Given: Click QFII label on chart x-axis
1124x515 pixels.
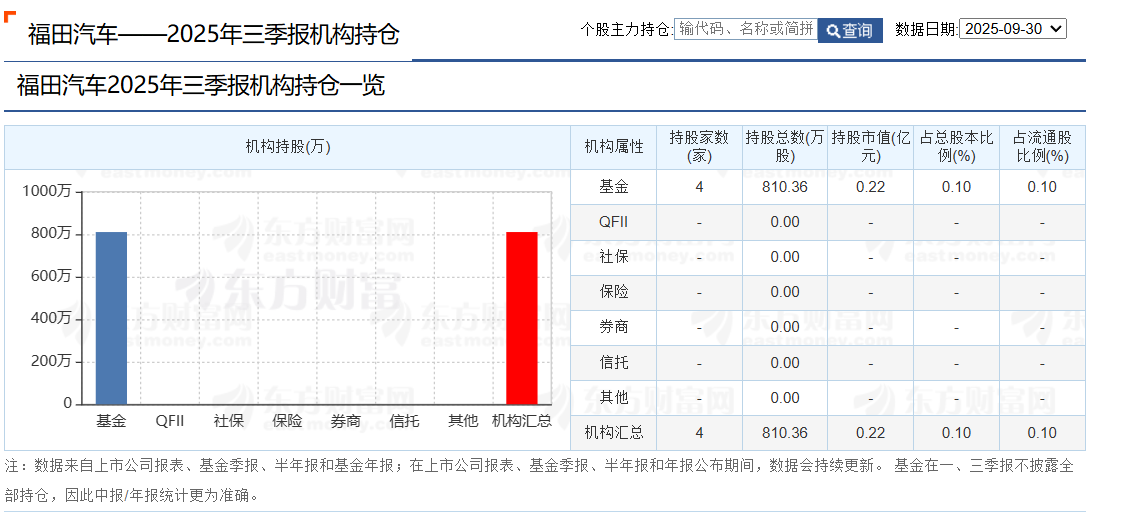Looking at the screenshot, I should coord(170,421).
